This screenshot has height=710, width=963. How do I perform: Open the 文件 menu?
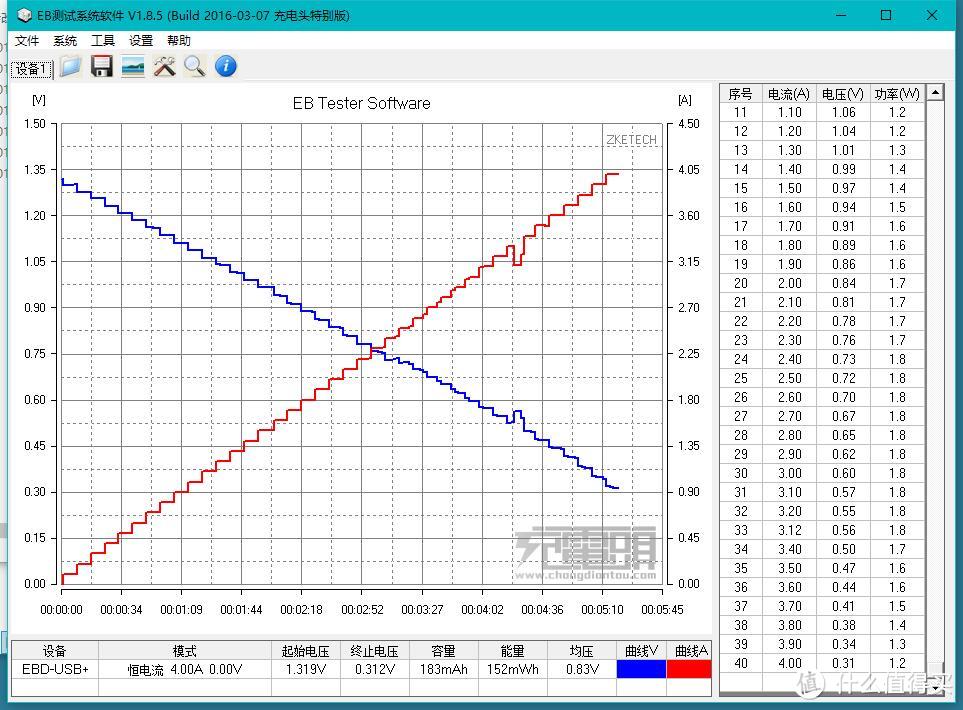point(27,41)
